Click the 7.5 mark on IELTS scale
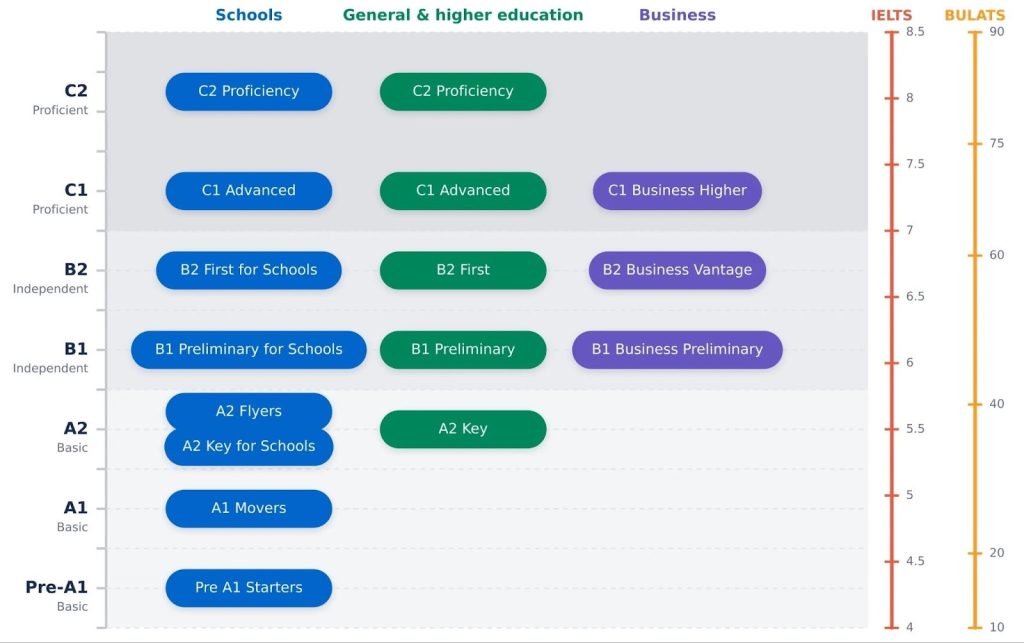The height and width of the screenshot is (643, 1024). tap(914, 164)
